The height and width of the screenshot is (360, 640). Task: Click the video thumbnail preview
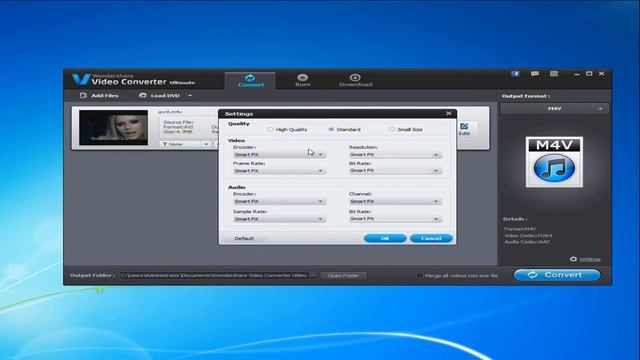(113, 127)
